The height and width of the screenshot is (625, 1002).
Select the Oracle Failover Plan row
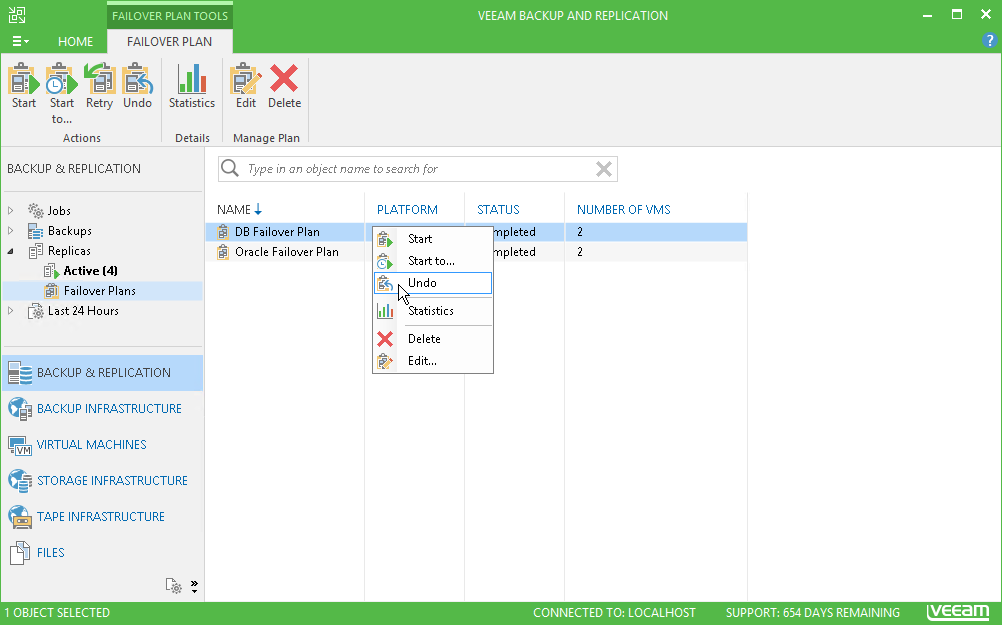476,252
